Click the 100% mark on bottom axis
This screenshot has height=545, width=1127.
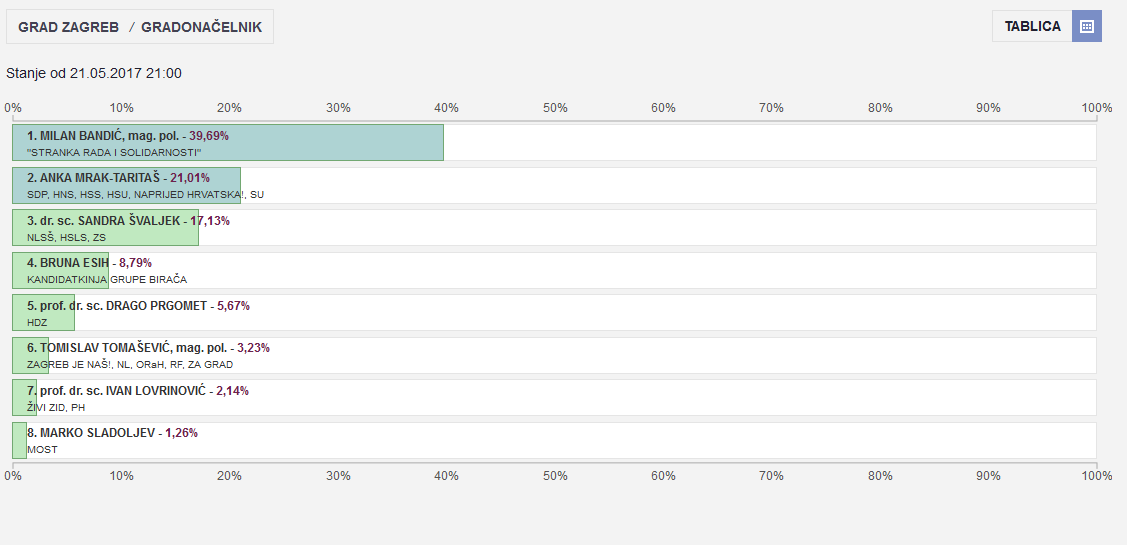point(1096,476)
